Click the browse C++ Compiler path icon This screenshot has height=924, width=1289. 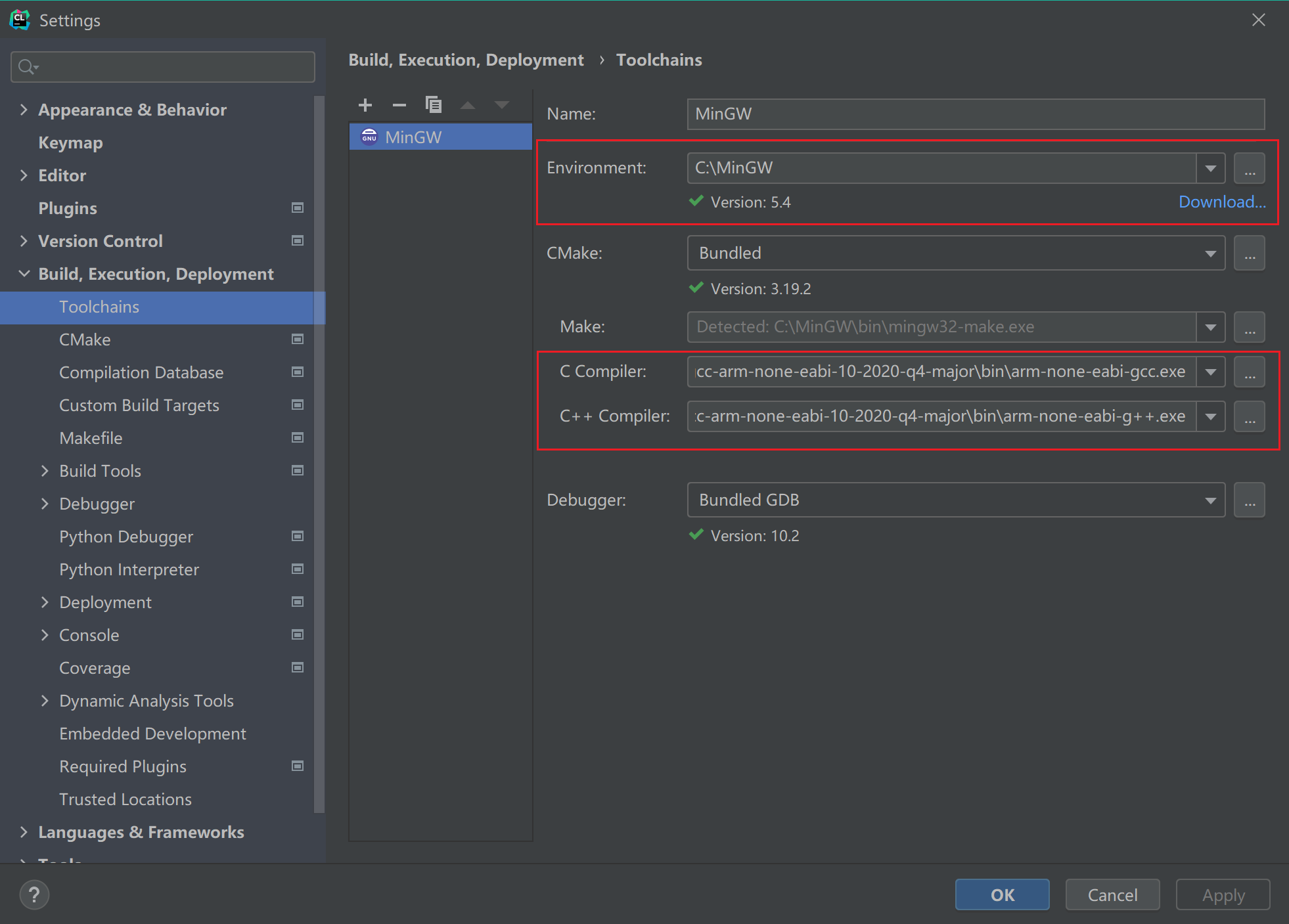1249,416
